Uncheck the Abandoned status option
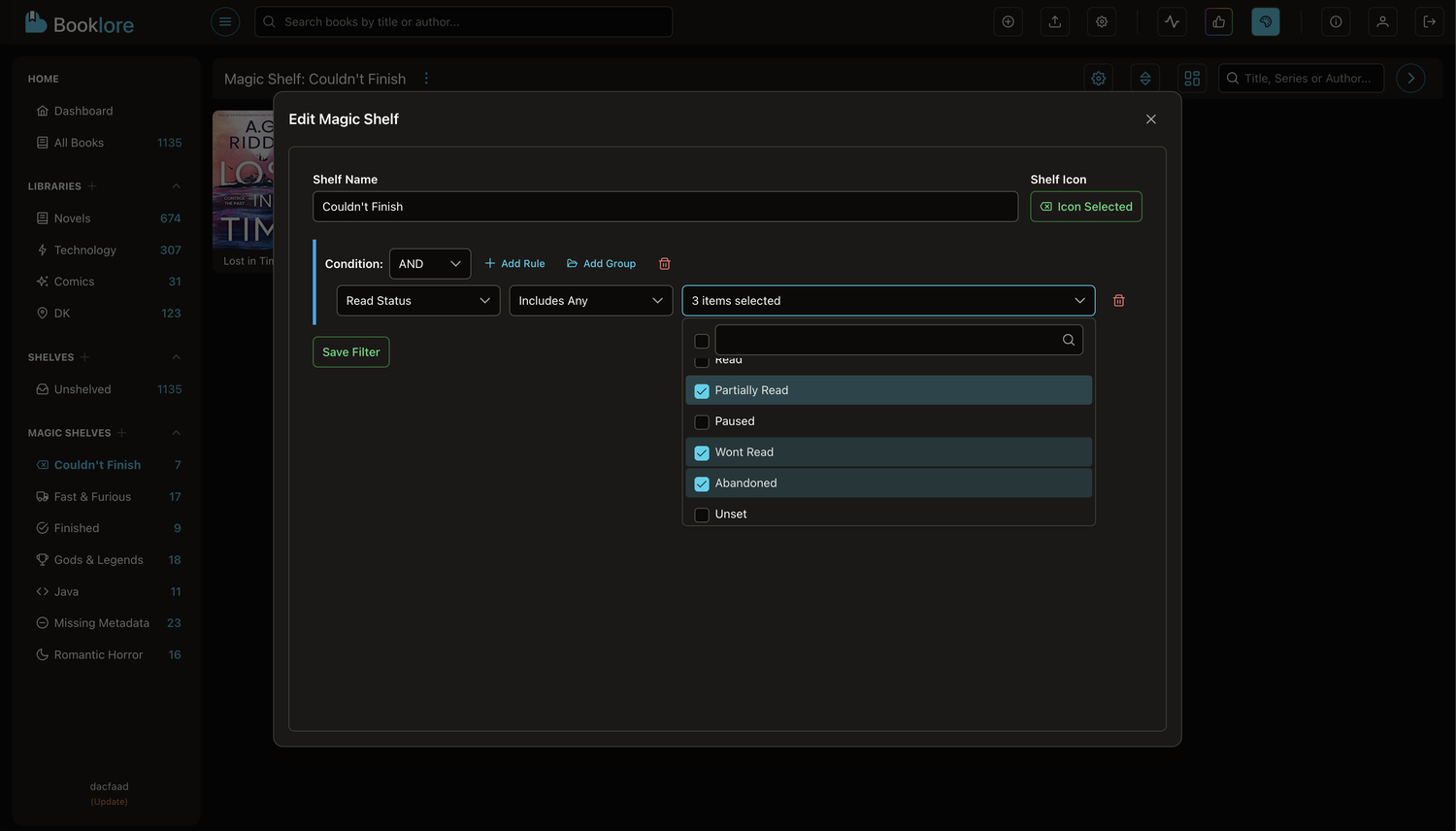This screenshot has height=831, width=1456. (x=702, y=483)
